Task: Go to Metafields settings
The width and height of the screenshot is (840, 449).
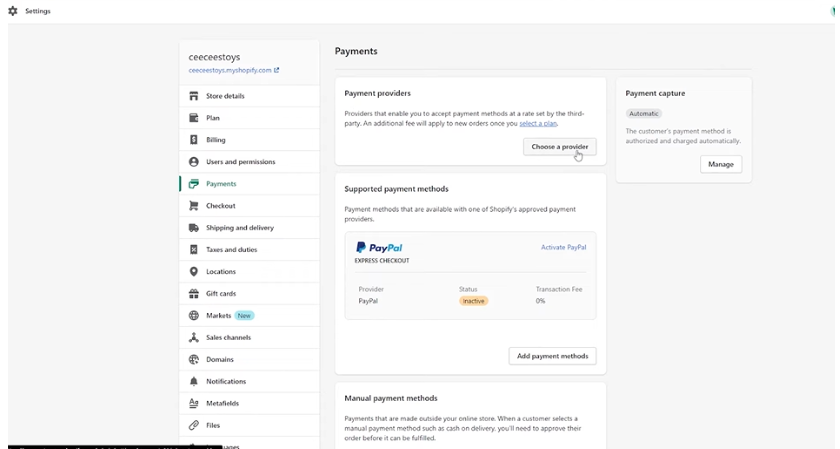Action: pyautogui.click(x=249, y=403)
